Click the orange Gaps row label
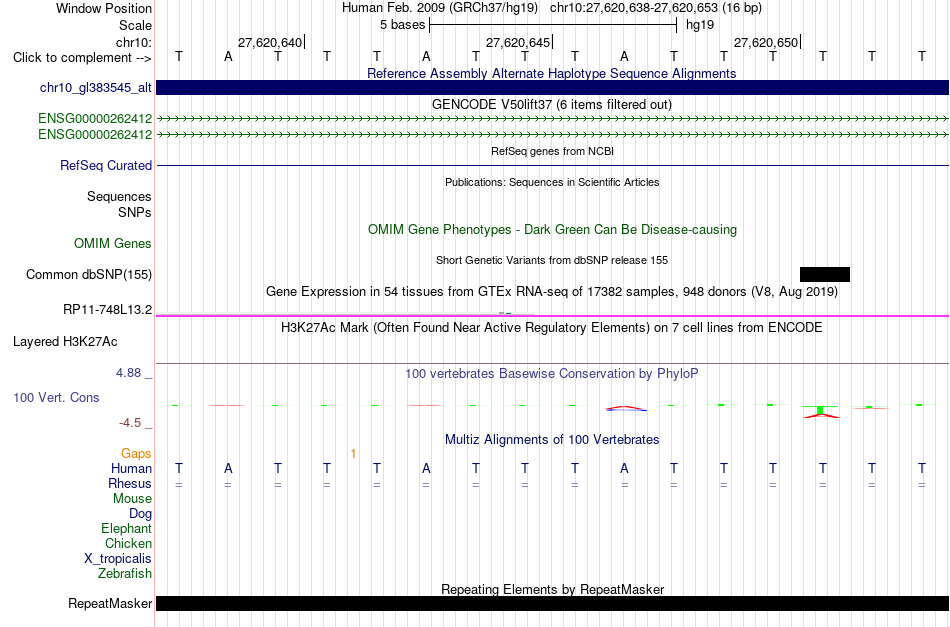 [136, 454]
